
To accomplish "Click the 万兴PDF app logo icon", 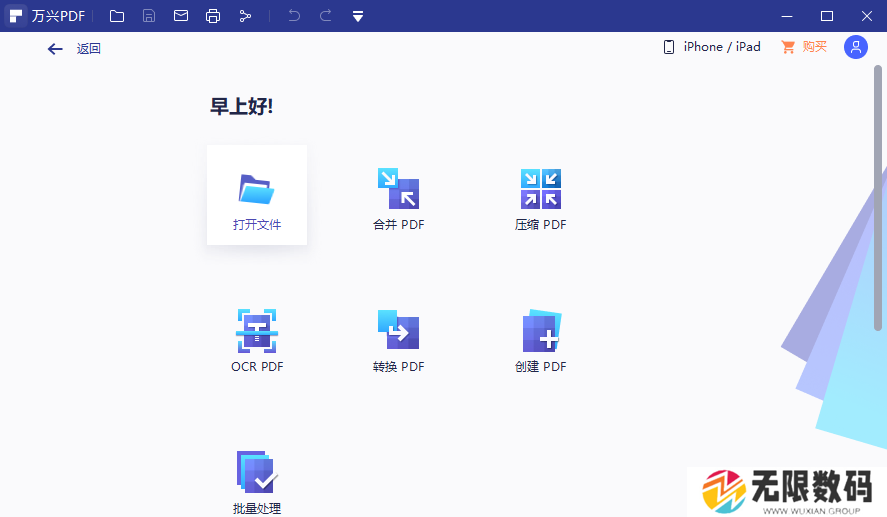I will click(x=16, y=16).
